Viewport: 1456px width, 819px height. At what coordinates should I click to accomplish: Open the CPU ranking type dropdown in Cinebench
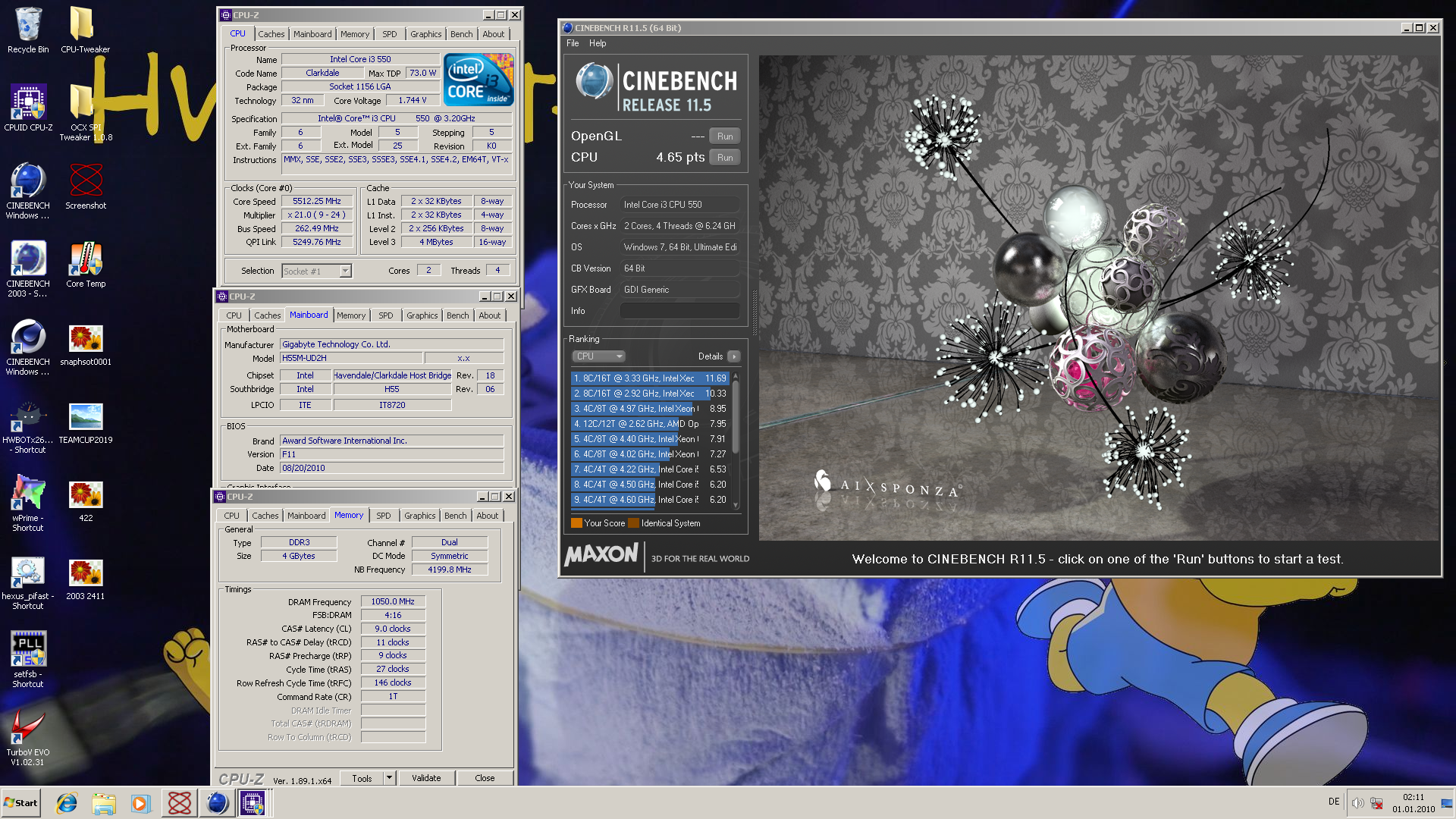pyautogui.click(x=598, y=356)
